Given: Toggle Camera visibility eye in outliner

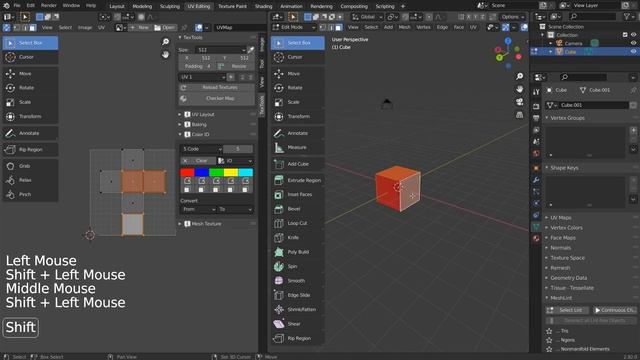Looking at the screenshot, I should (633, 43).
